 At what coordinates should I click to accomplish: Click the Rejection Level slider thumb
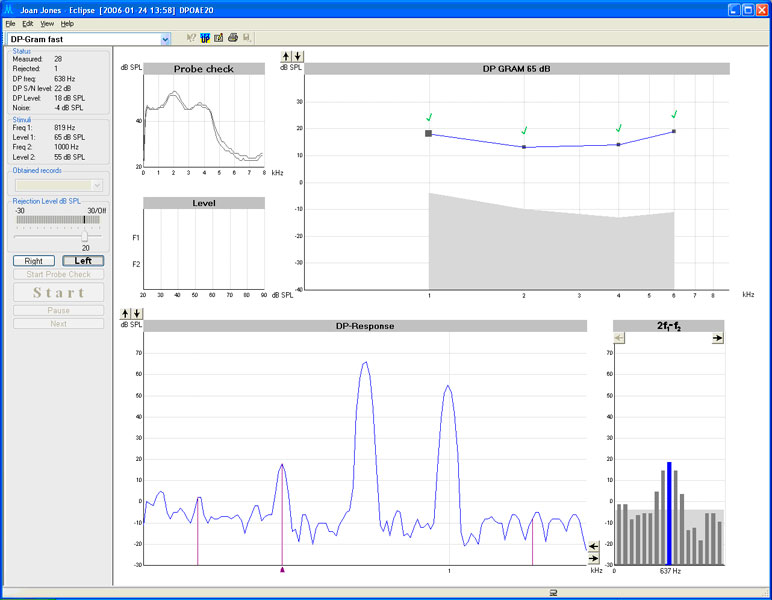click(x=85, y=237)
